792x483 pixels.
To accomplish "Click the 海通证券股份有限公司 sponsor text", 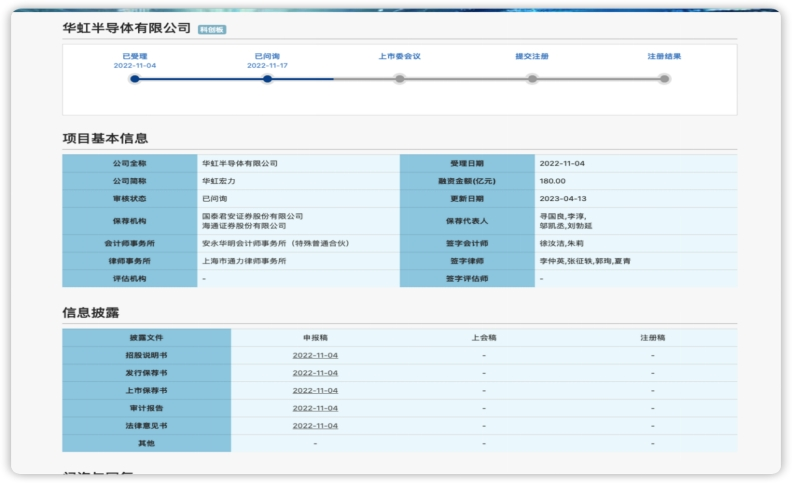I will (244, 226).
